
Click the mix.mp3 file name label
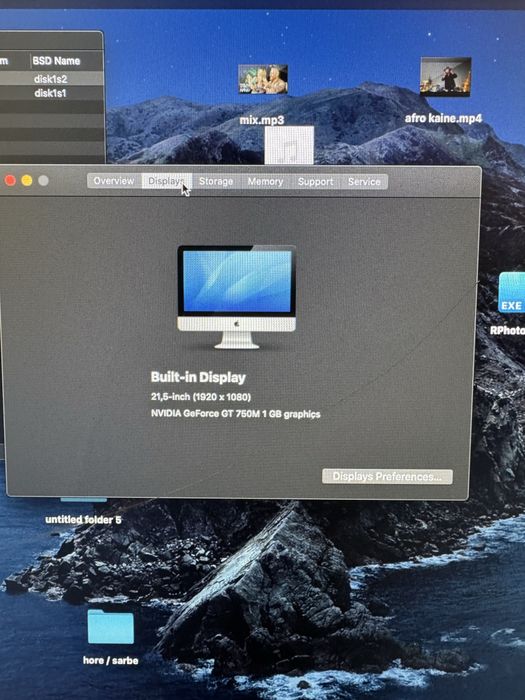pos(262,120)
